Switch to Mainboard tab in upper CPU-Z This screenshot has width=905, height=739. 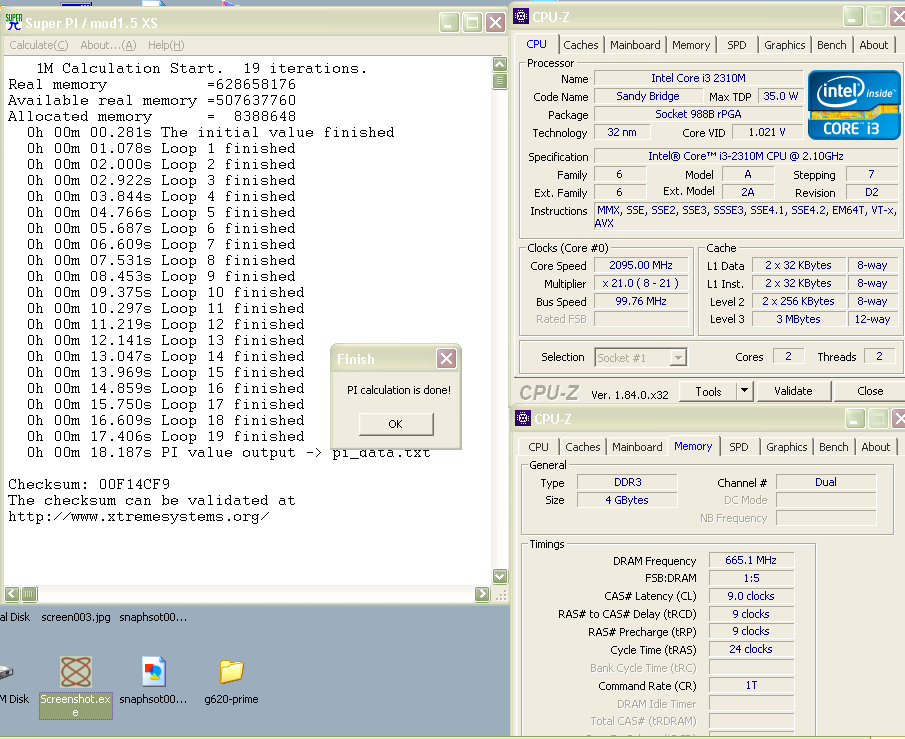point(635,45)
